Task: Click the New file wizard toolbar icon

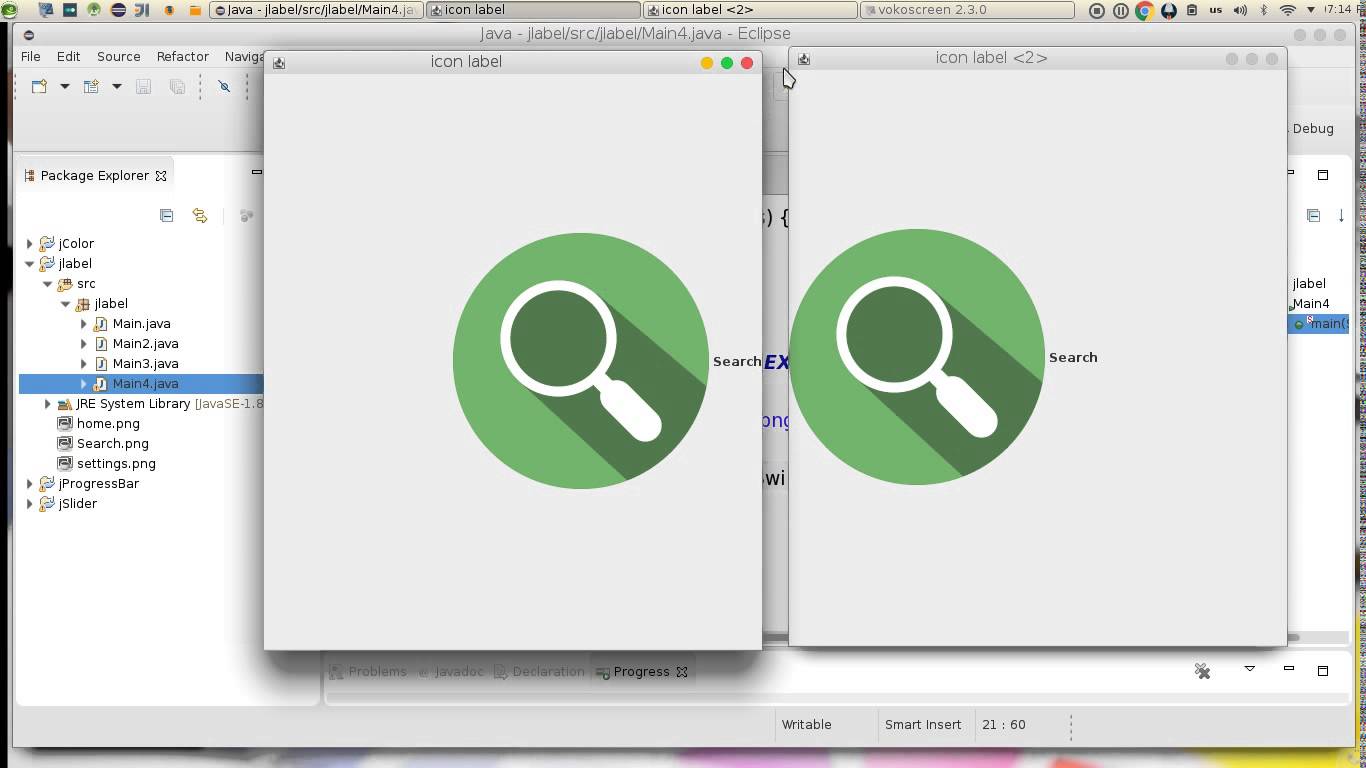Action: click(x=39, y=87)
